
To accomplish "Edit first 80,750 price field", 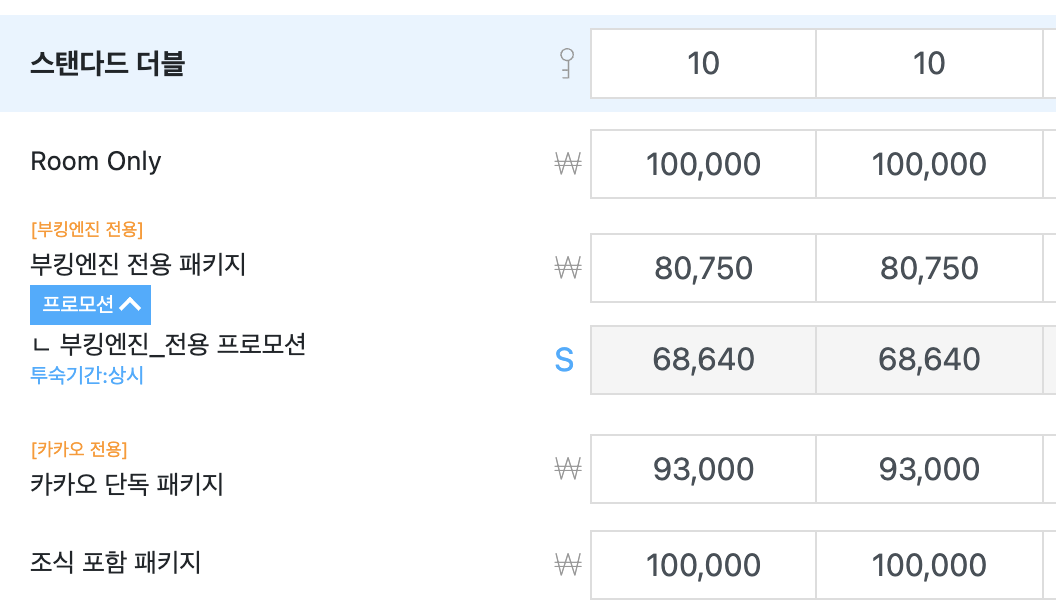I will point(703,267).
